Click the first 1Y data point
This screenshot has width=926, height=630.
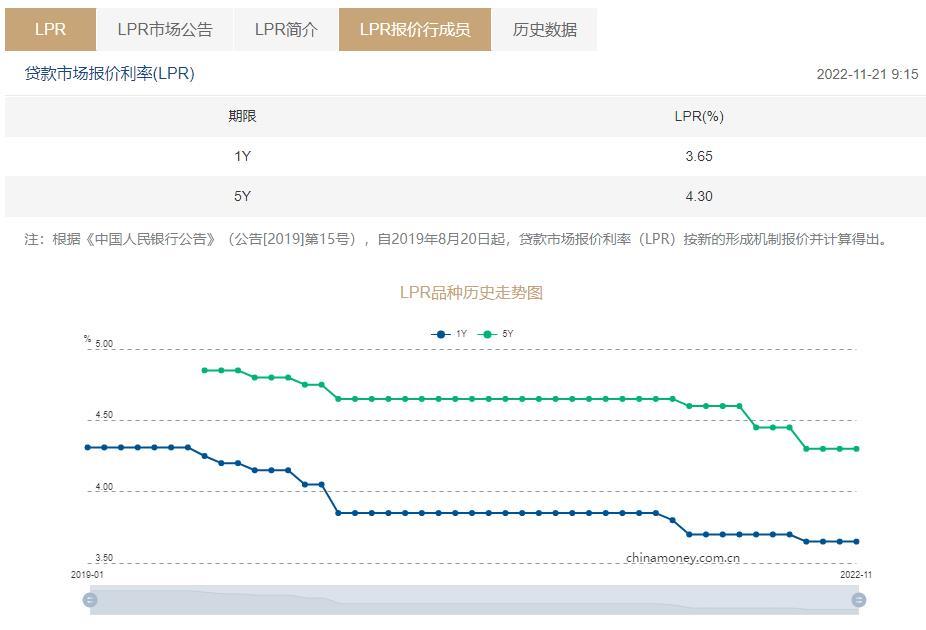pyautogui.click(x=87, y=448)
